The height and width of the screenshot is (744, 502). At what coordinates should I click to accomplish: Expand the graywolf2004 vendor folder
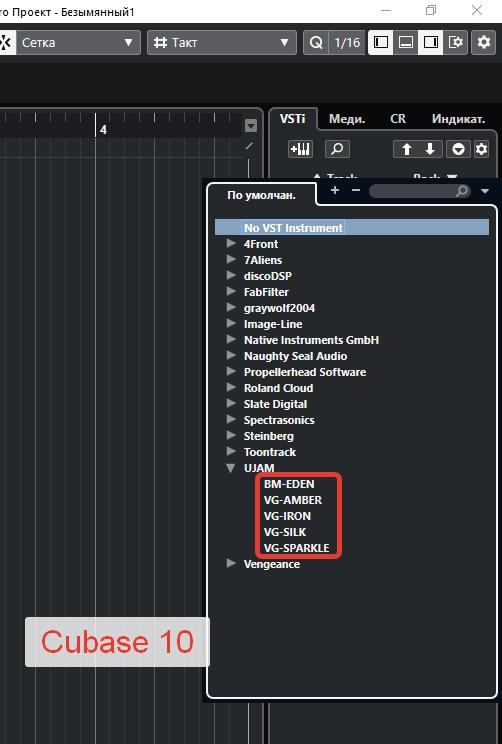[231, 307]
